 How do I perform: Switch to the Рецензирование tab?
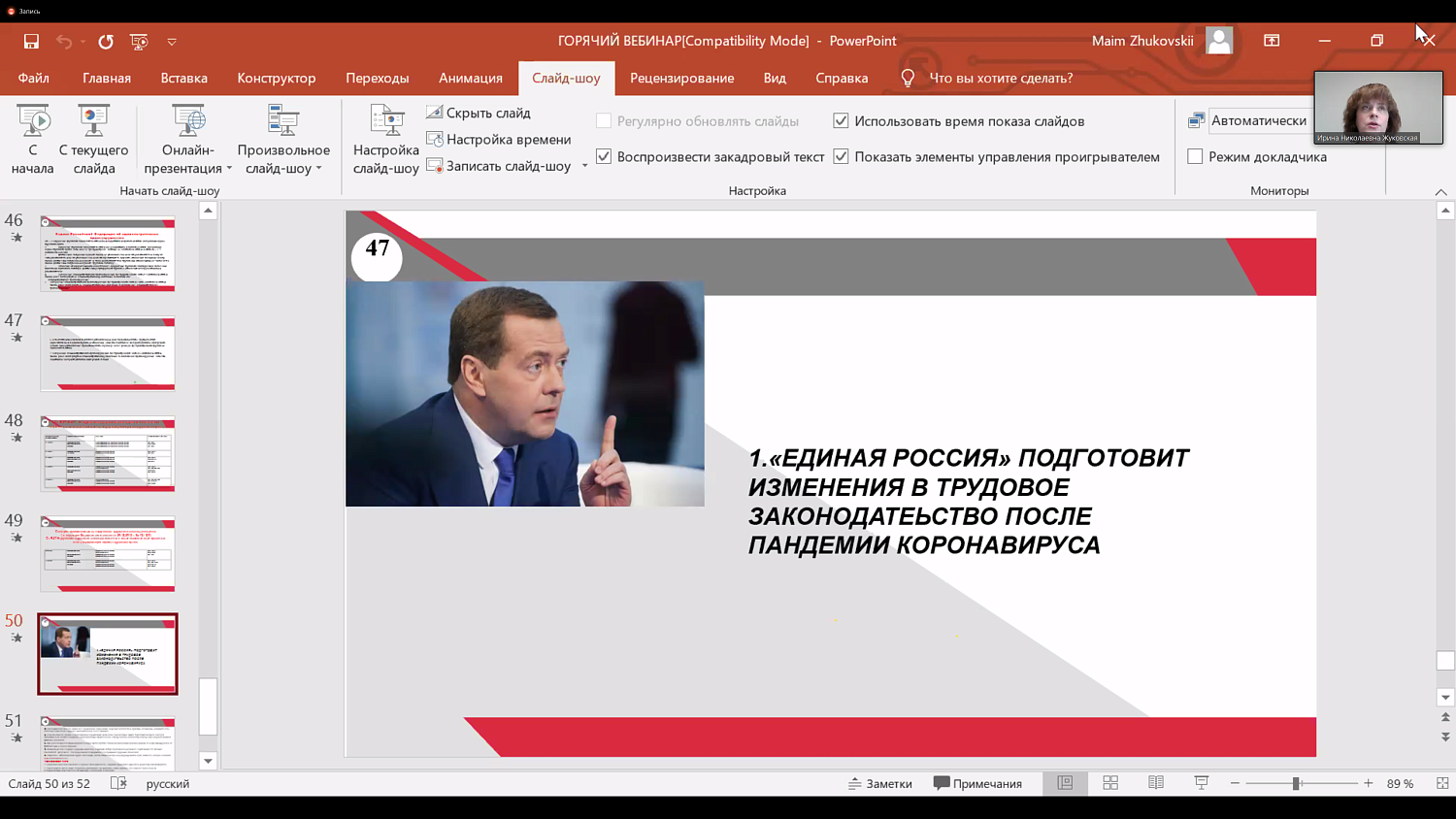pos(682,78)
